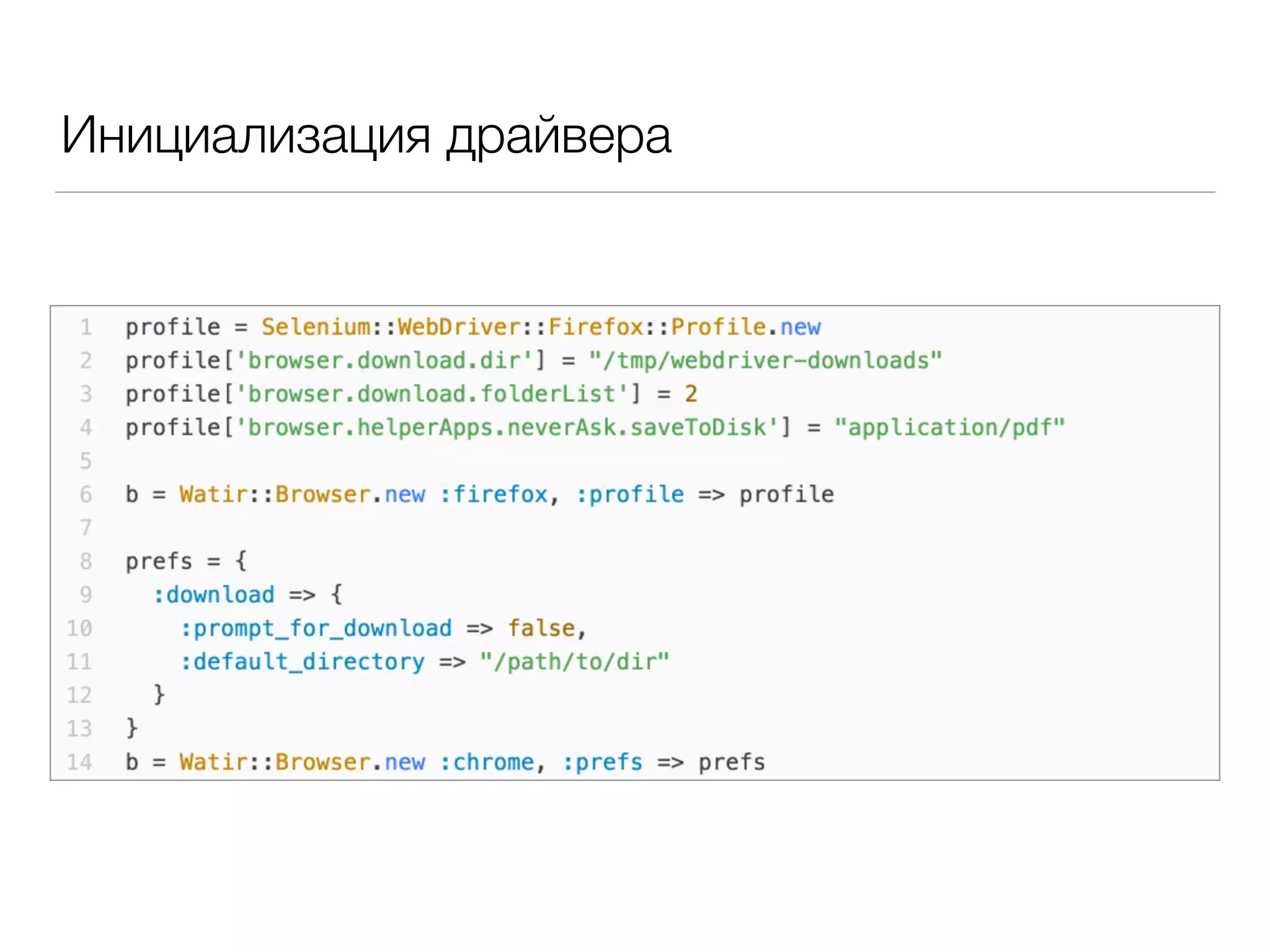The height and width of the screenshot is (952, 1270).
Task: Click the ':download' symbol on line 9
Action: 214,594
